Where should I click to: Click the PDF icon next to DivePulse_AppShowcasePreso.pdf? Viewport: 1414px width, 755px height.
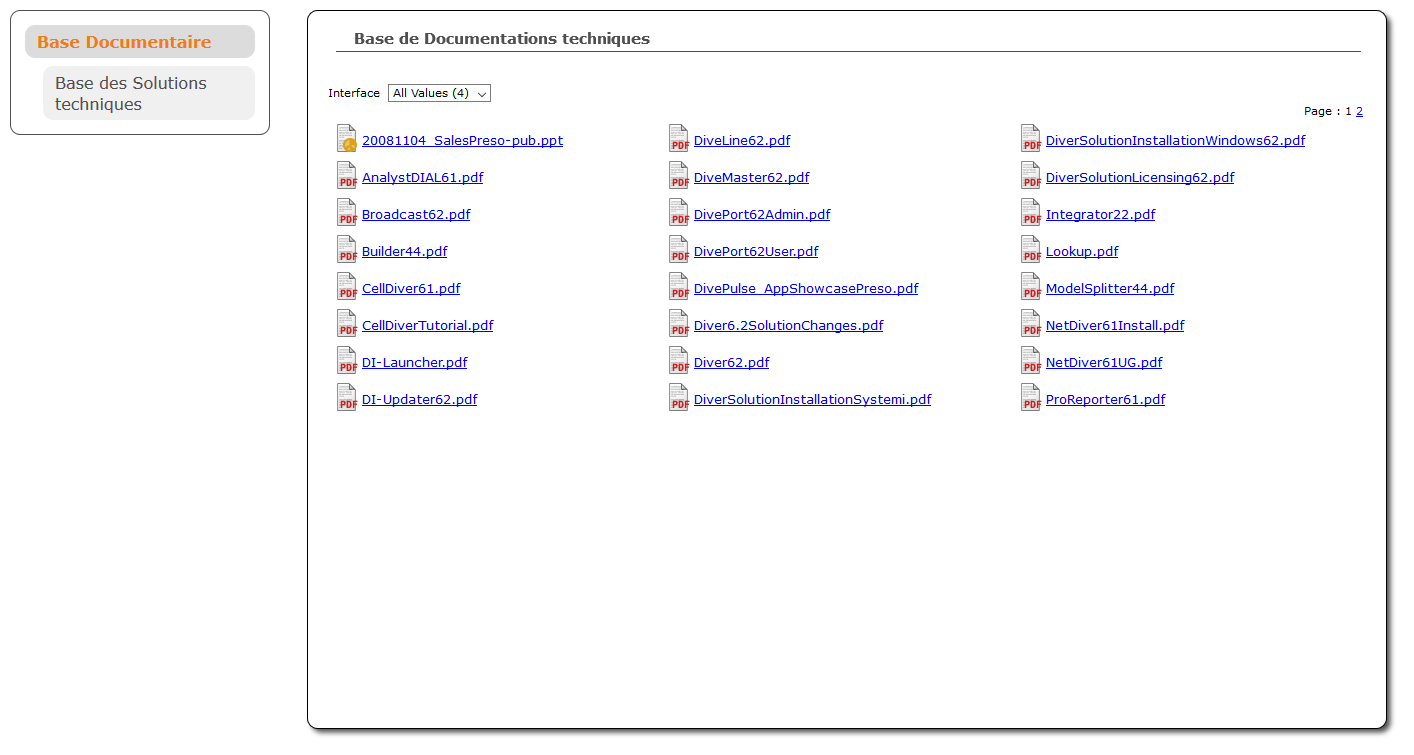(x=679, y=286)
